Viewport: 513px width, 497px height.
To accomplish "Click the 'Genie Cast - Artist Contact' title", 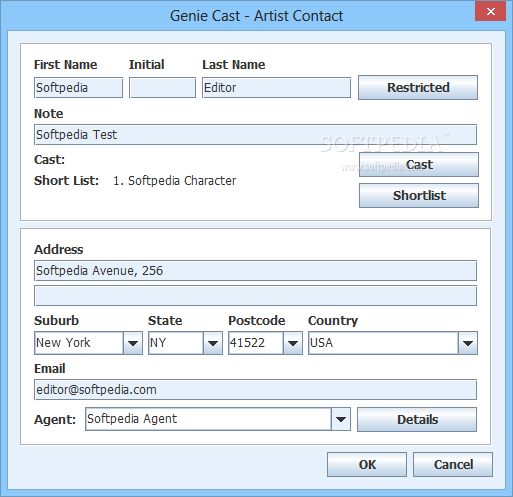I will (x=256, y=16).
